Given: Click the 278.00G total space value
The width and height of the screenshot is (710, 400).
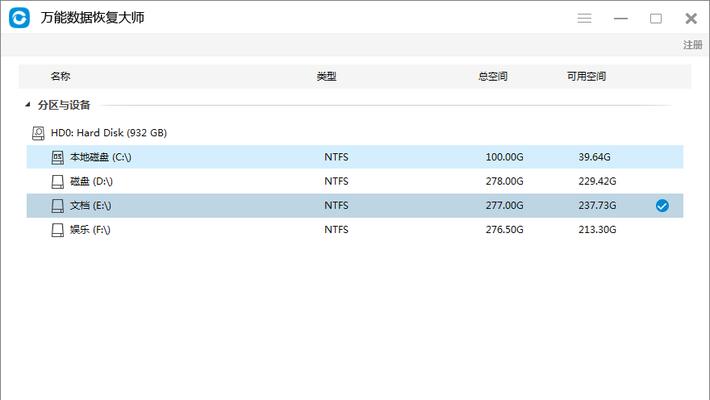Looking at the screenshot, I should [504, 181].
